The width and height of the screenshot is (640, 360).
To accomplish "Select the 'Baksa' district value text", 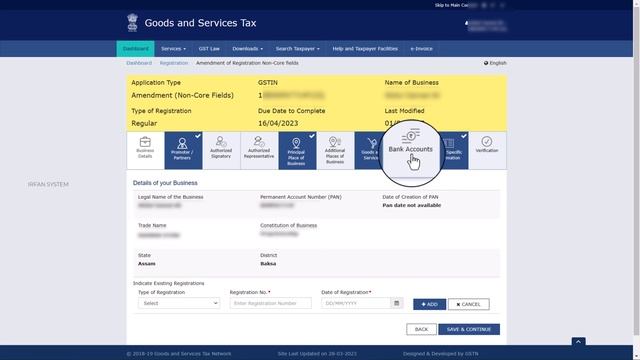I will coord(268,264).
